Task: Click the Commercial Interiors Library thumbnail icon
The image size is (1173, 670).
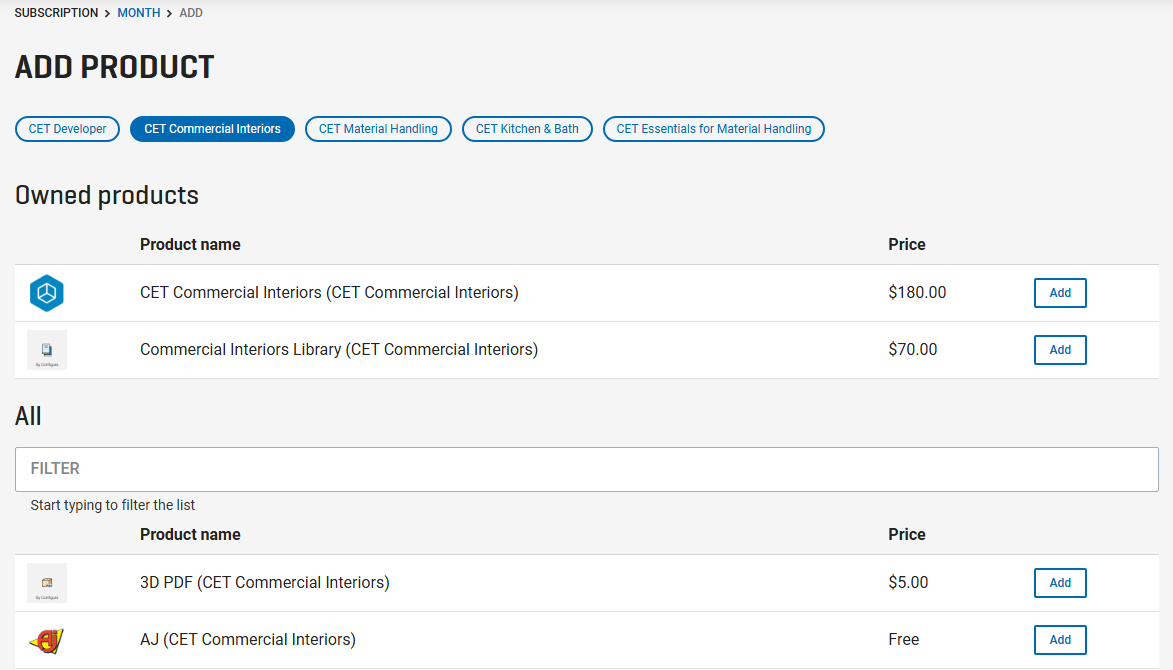Action: click(46, 350)
